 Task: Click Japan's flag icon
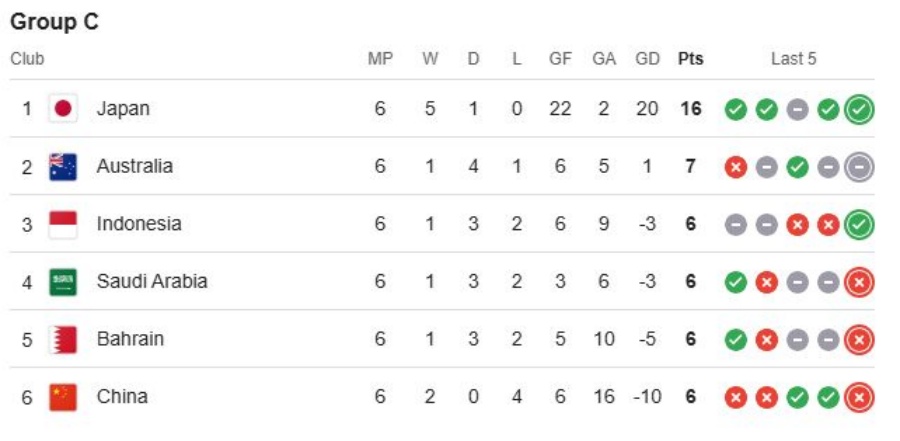click(63, 109)
